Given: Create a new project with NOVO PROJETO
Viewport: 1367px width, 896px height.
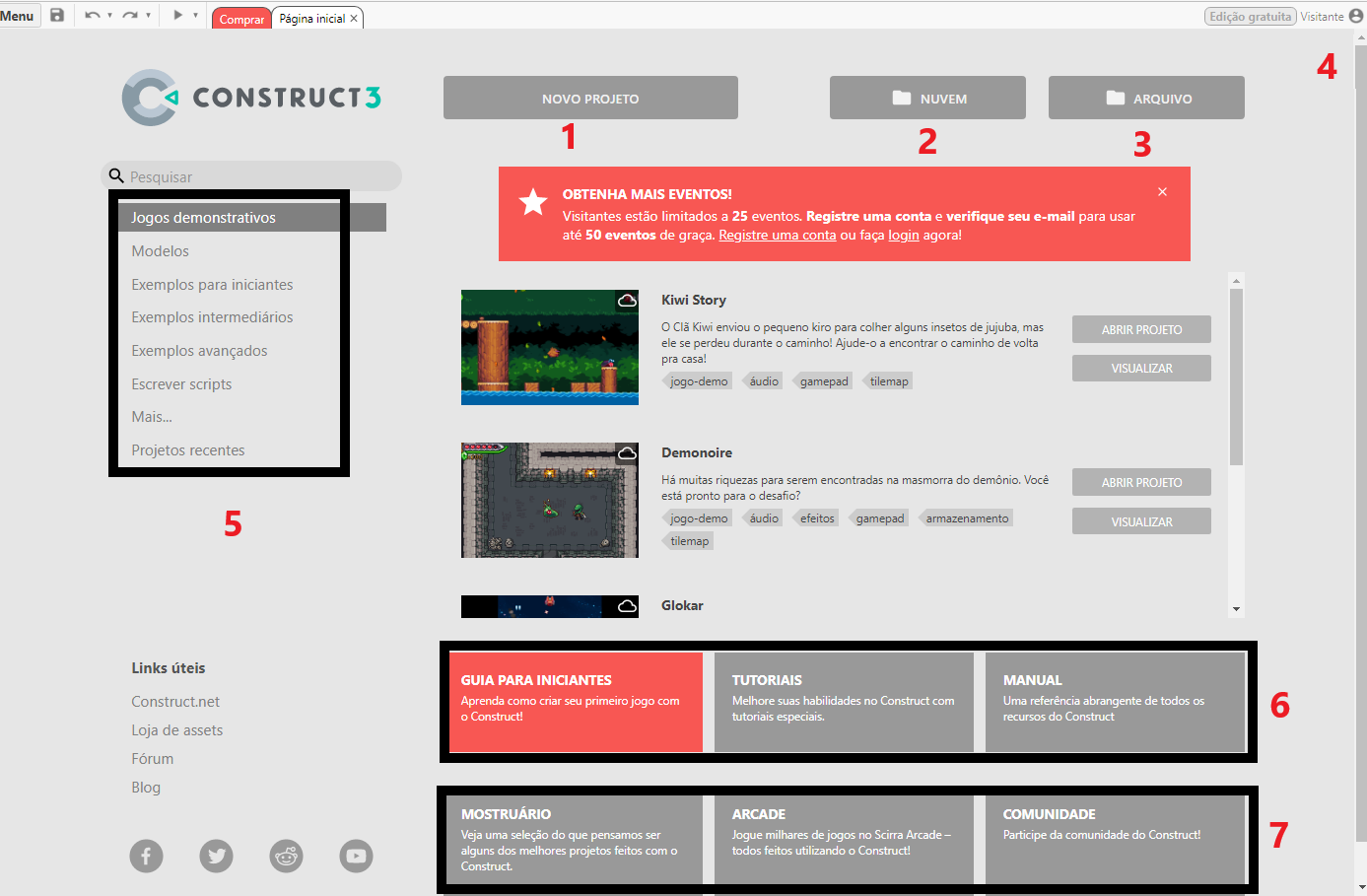Looking at the screenshot, I should click(590, 98).
